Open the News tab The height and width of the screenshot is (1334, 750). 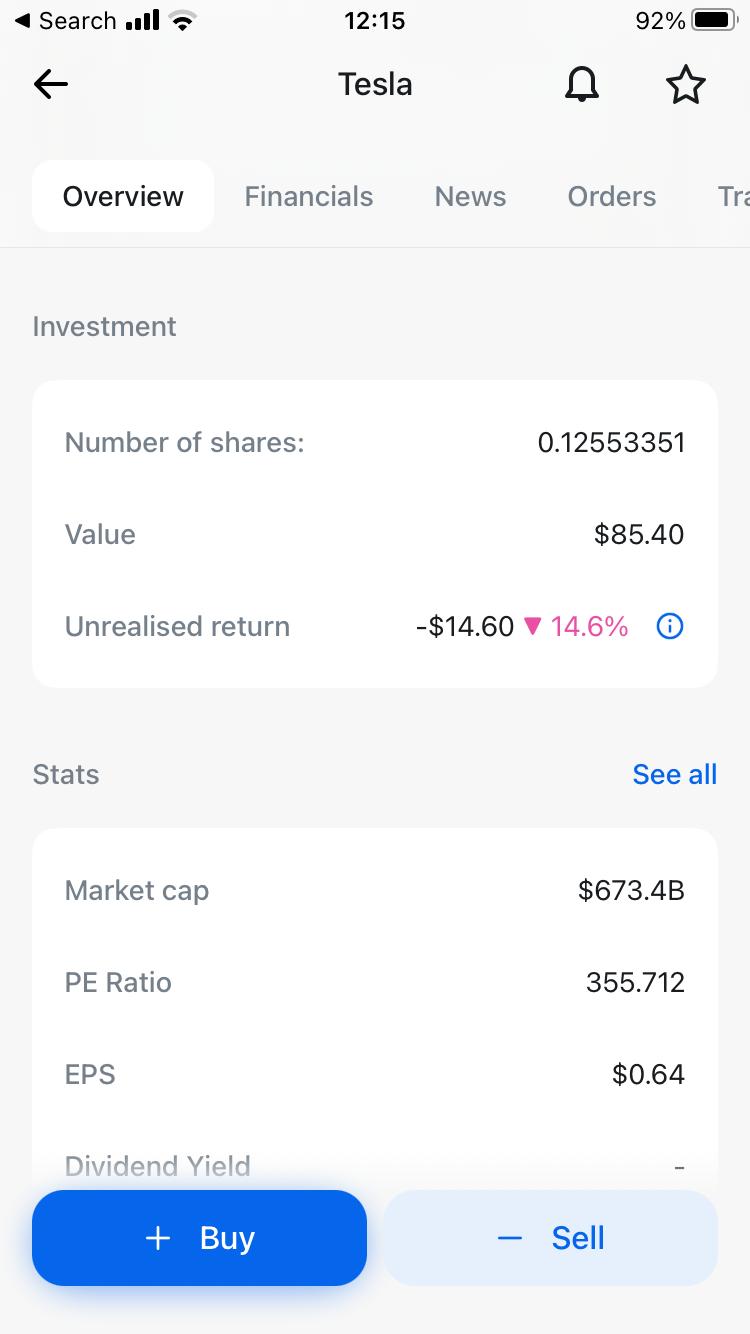[470, 196]
